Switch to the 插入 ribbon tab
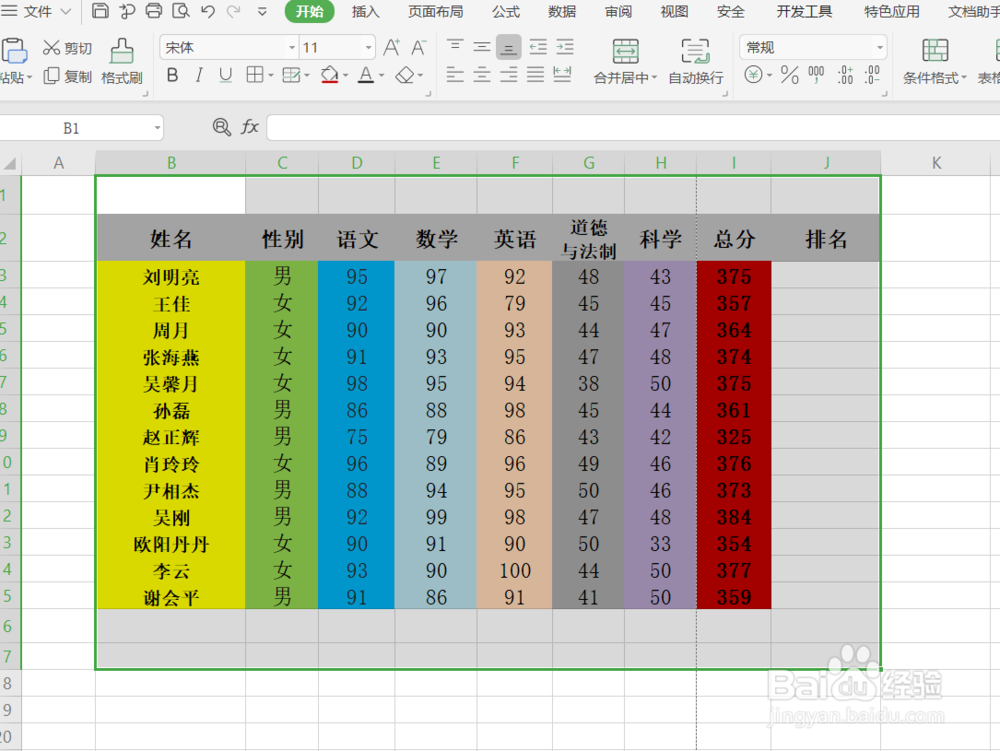 [x=364, y=12]
